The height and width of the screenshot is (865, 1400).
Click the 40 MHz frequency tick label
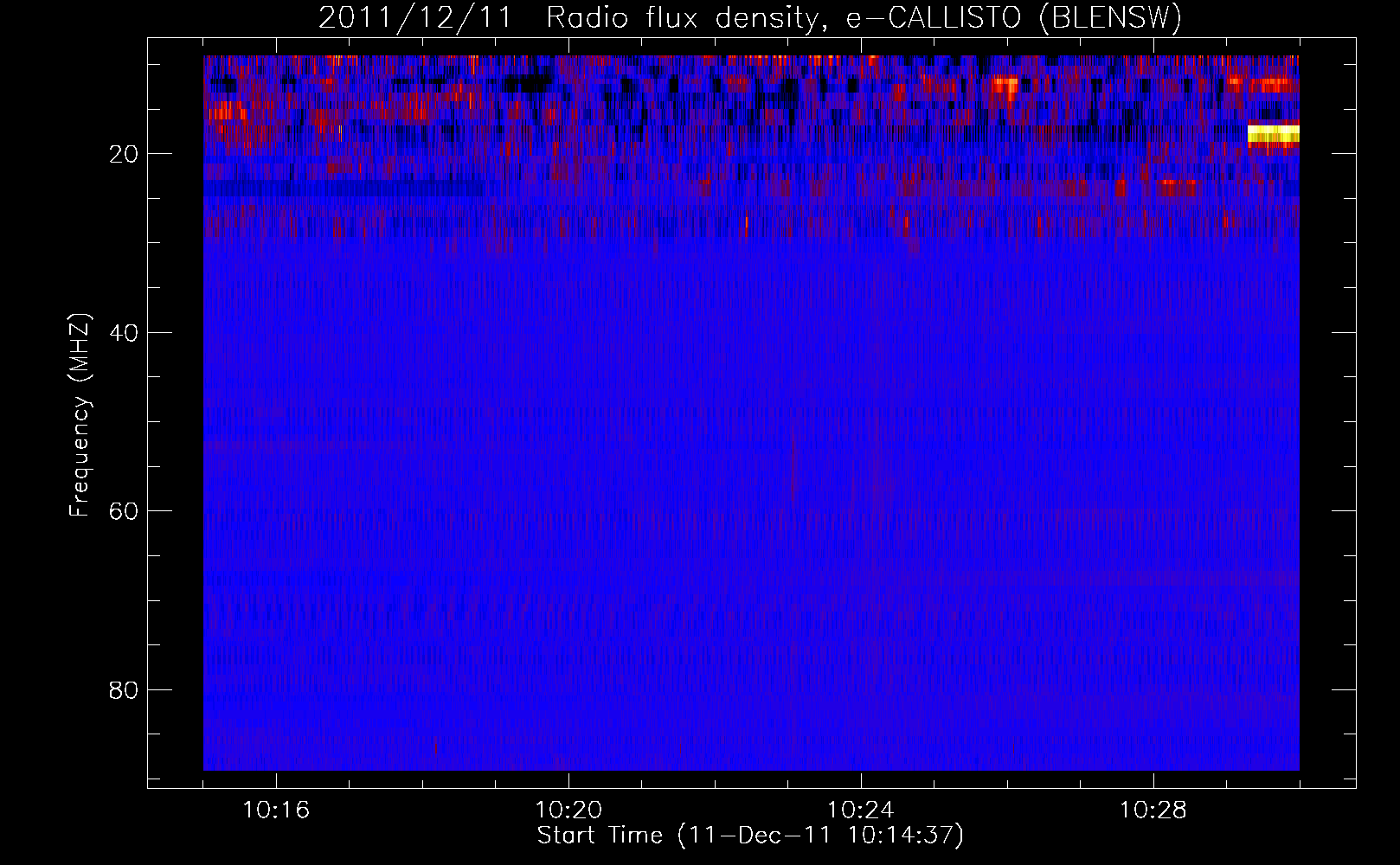click(125, 333)
